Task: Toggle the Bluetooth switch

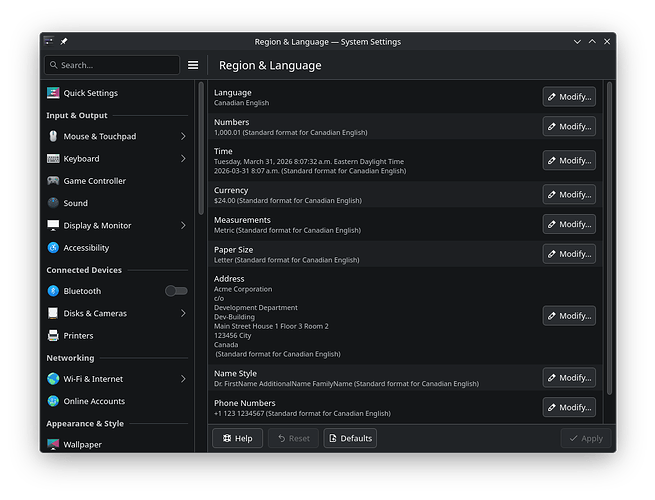Action: [176, 291]
